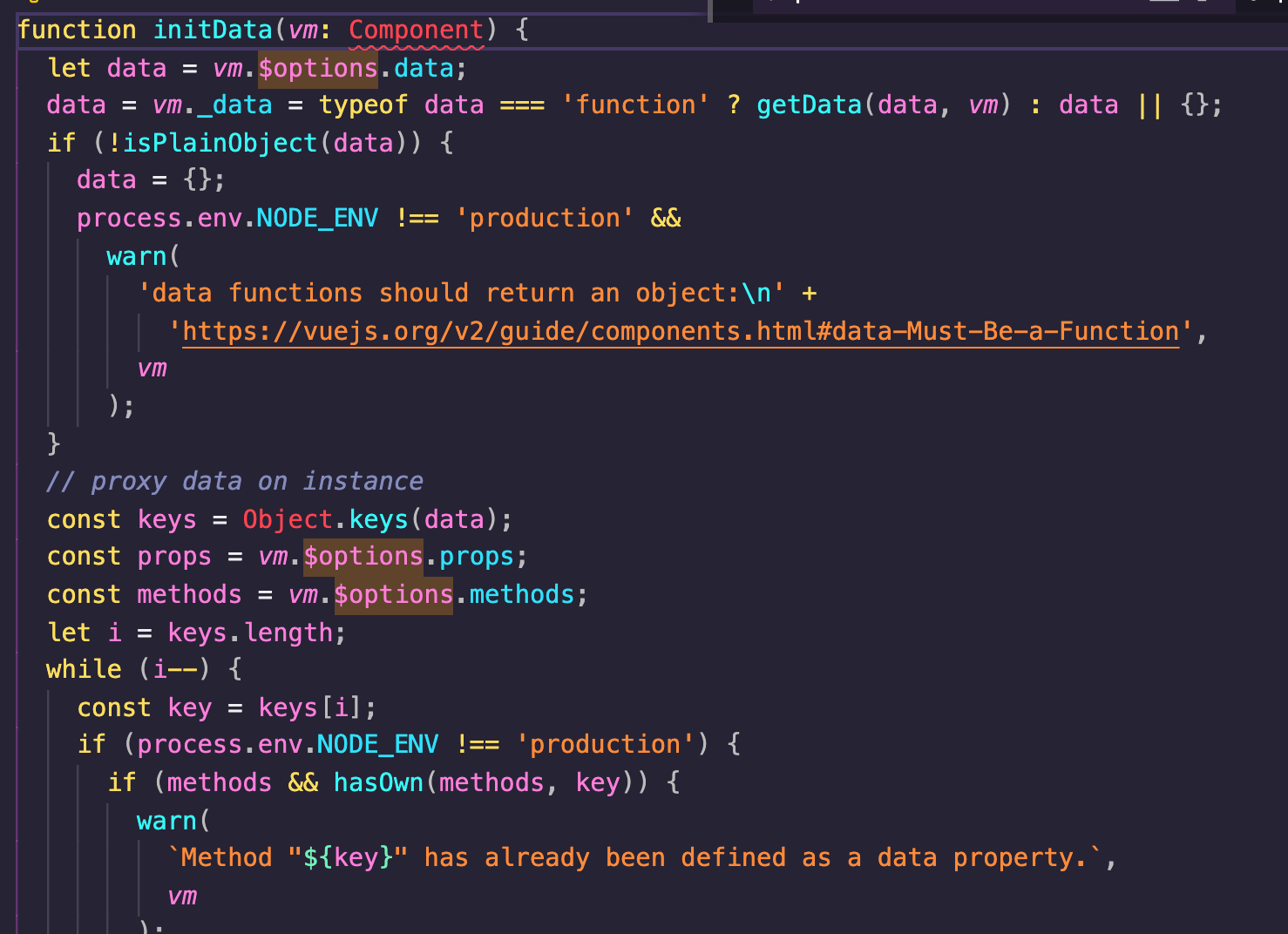1288x934 pixels.
Task: Open the vuejs.org components guide URL
Action: 681,331
